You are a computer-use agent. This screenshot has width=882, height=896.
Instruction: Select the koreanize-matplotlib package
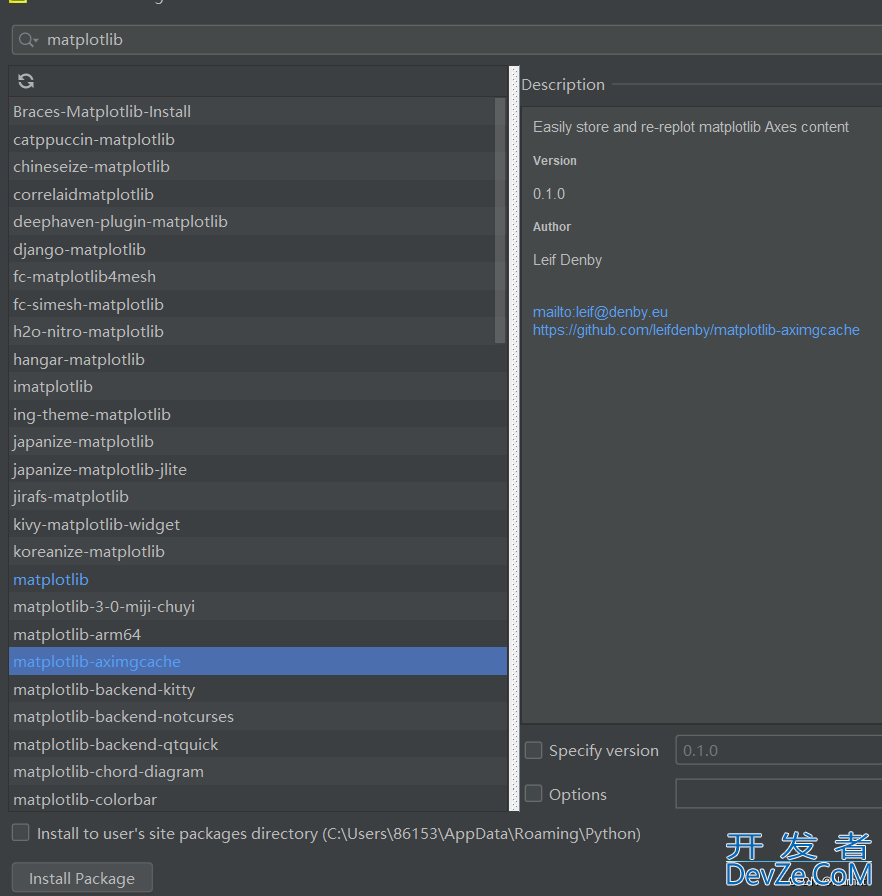(x=258, y=552)
